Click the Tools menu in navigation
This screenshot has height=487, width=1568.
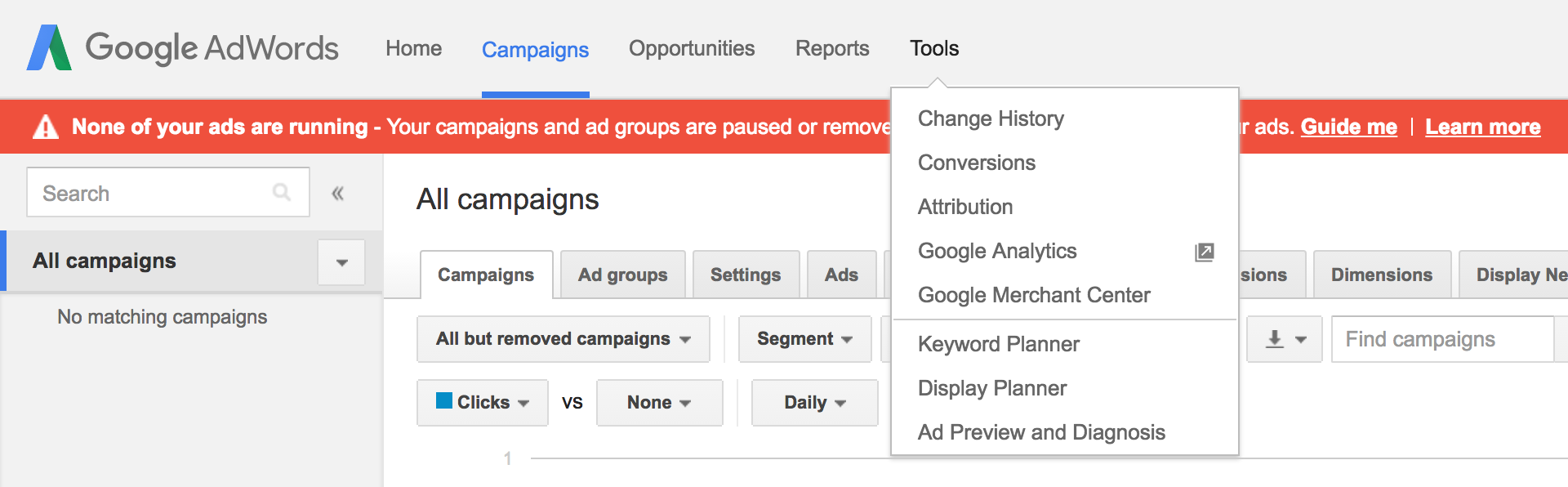(935, 48)
